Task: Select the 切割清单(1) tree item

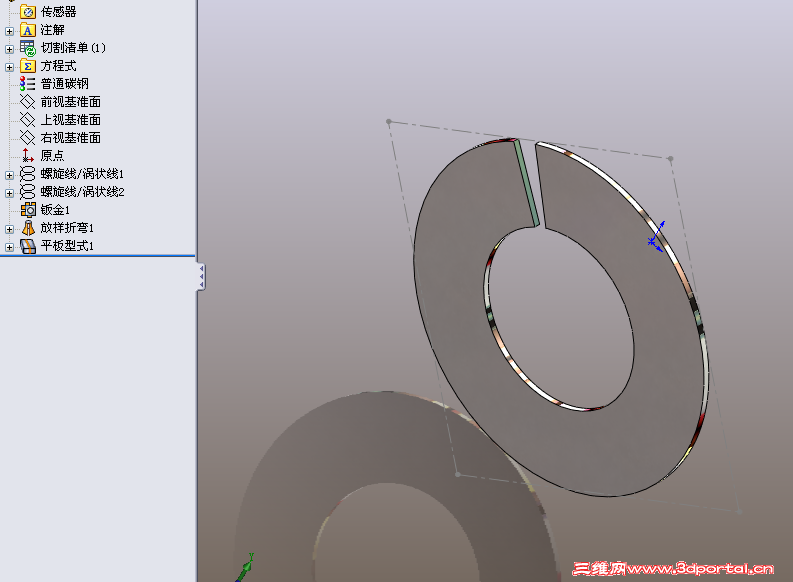Action: (x=73, y=48)
